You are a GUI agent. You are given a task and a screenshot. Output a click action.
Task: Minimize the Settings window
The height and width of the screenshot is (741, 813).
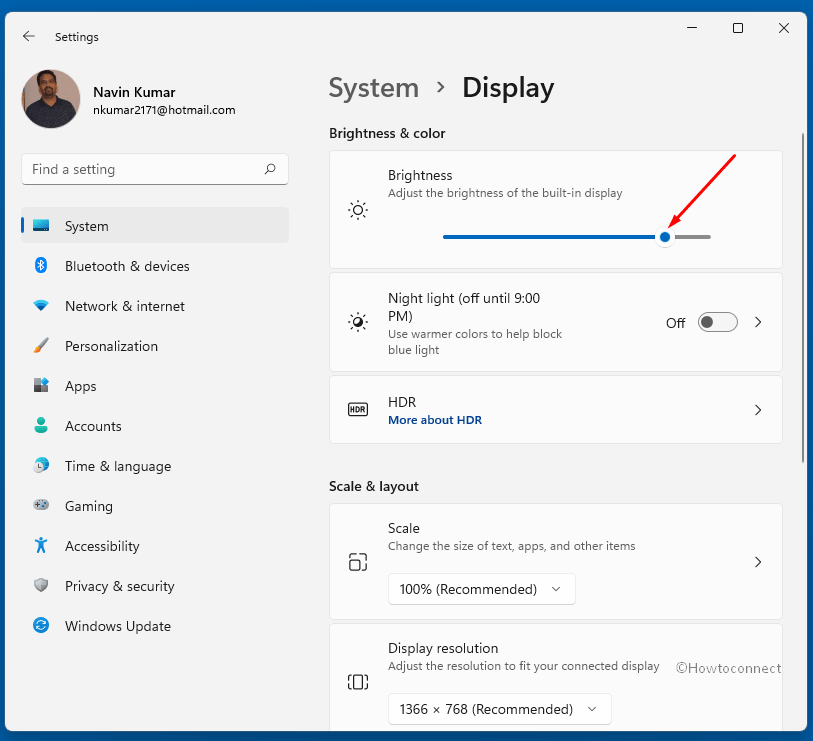coord(692,27)
